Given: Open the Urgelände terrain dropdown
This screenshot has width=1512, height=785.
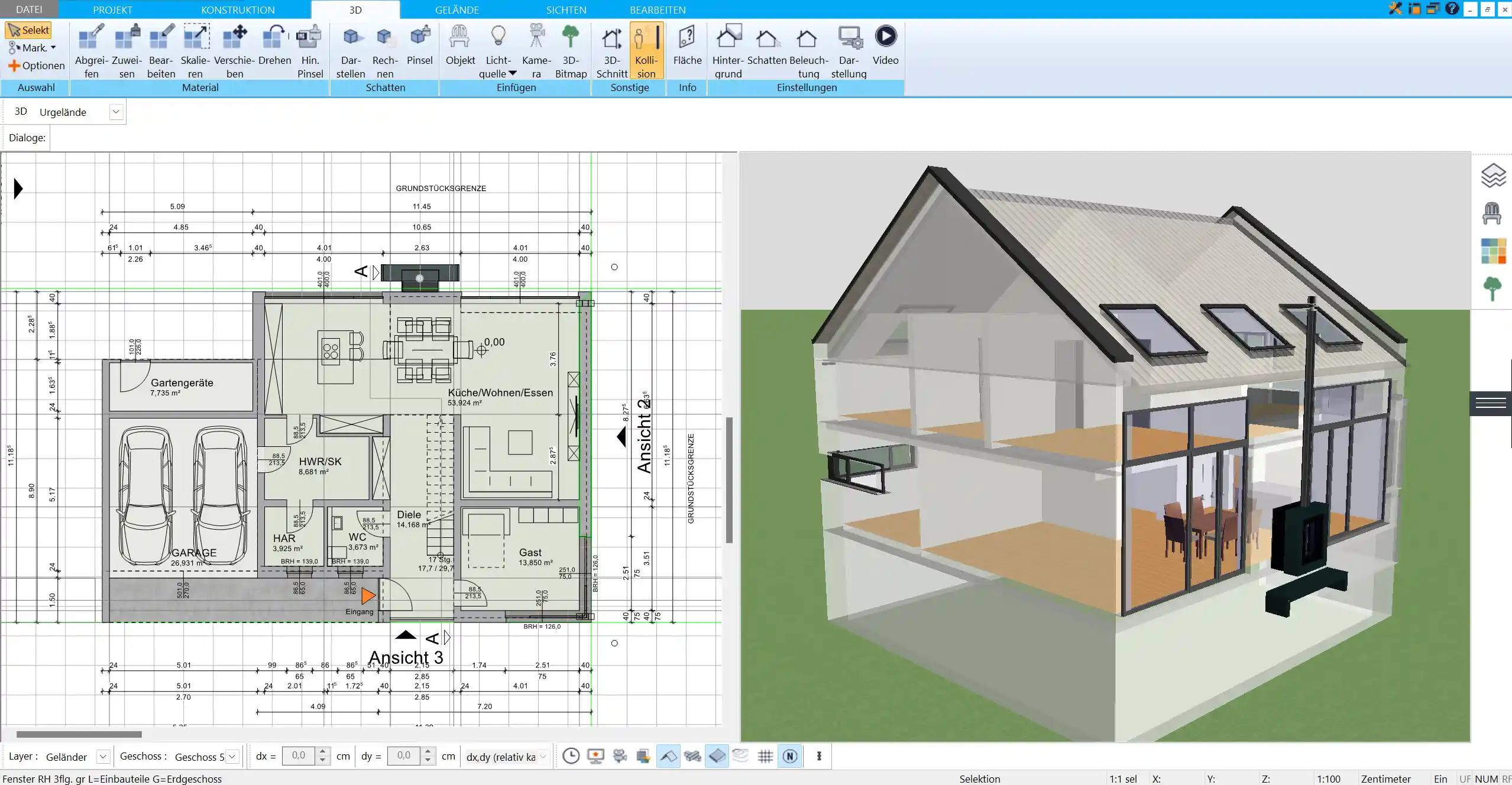Looking at the screenshot, I should [115, 111].
